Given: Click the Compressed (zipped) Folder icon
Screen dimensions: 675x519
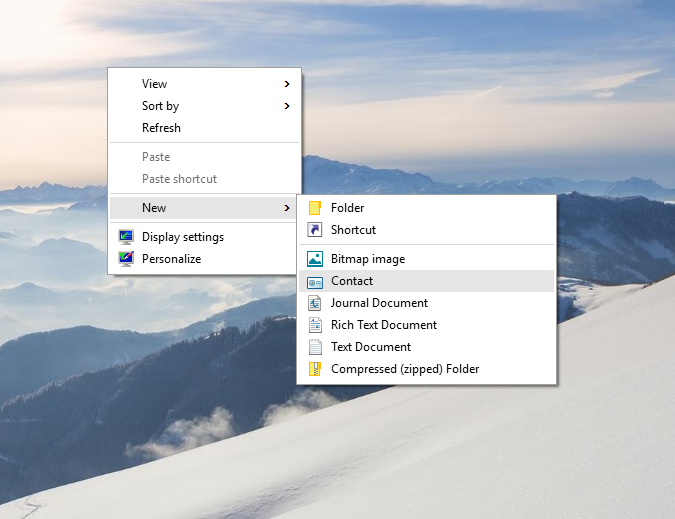Looking at the screenshot, I should tap(315, 369).
